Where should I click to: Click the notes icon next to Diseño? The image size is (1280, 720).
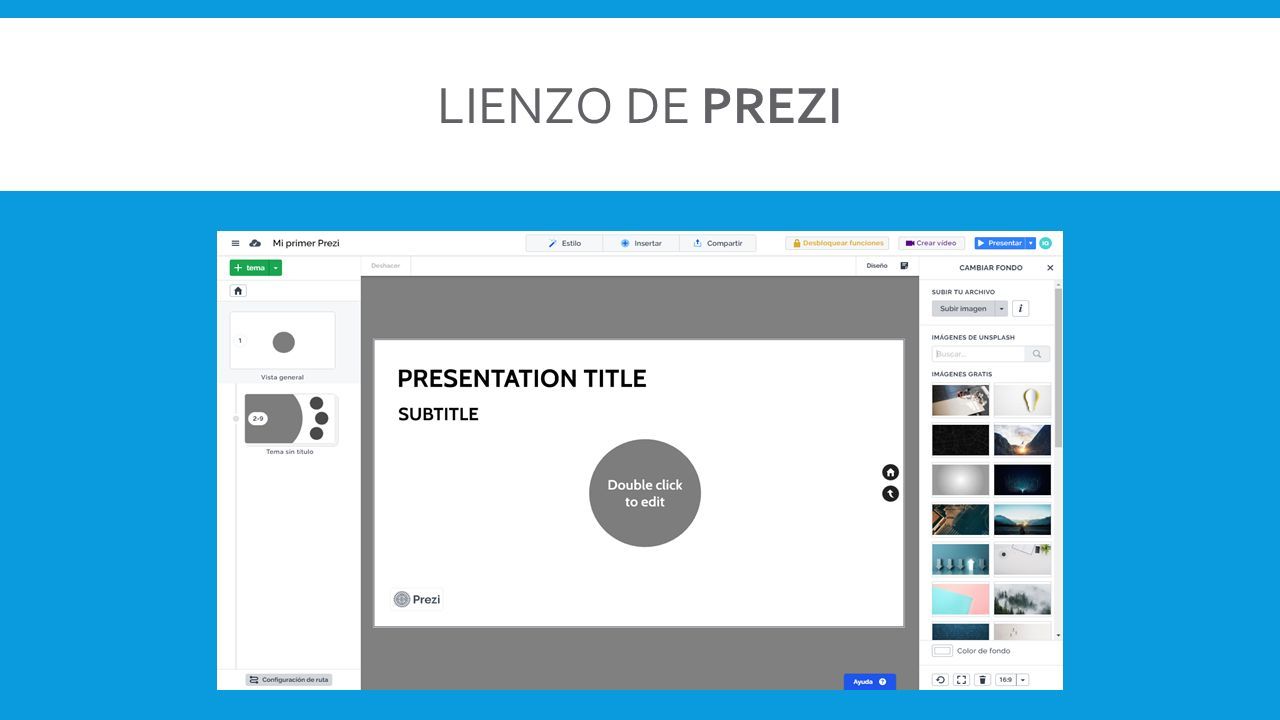pos(904,266)
